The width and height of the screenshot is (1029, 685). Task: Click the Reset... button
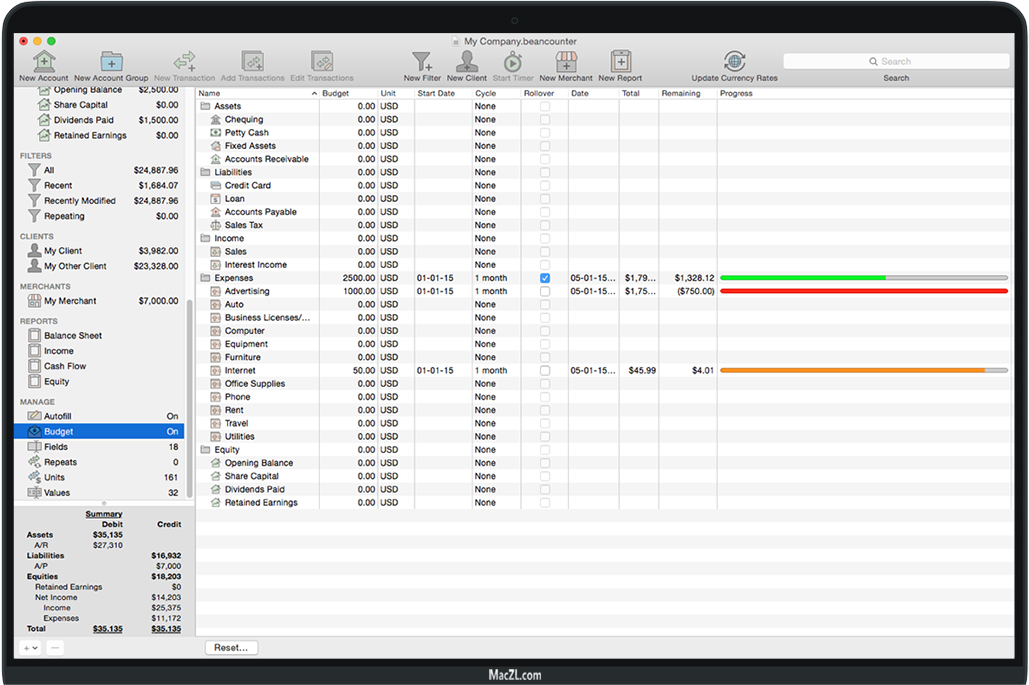[x=231, y=648]
